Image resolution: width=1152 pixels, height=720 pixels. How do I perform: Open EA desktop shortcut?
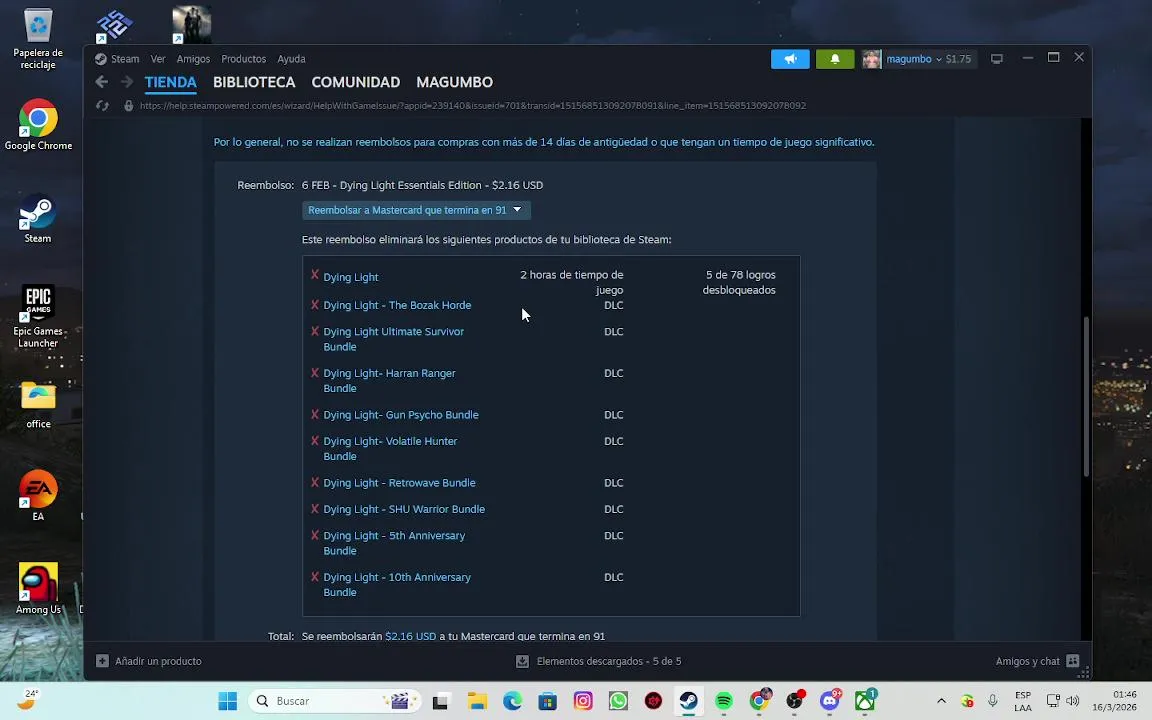pyautogui.click(x=38, y=495)
